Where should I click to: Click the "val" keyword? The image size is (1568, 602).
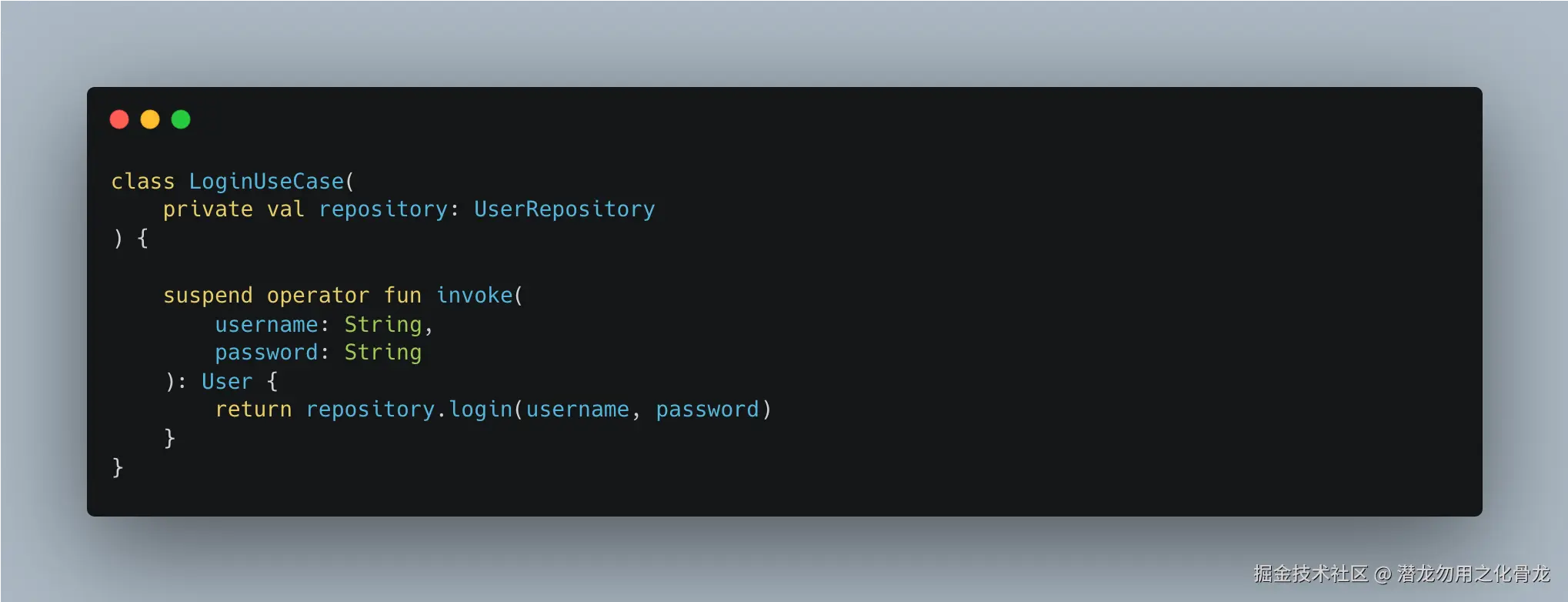[x=285, y=209]
